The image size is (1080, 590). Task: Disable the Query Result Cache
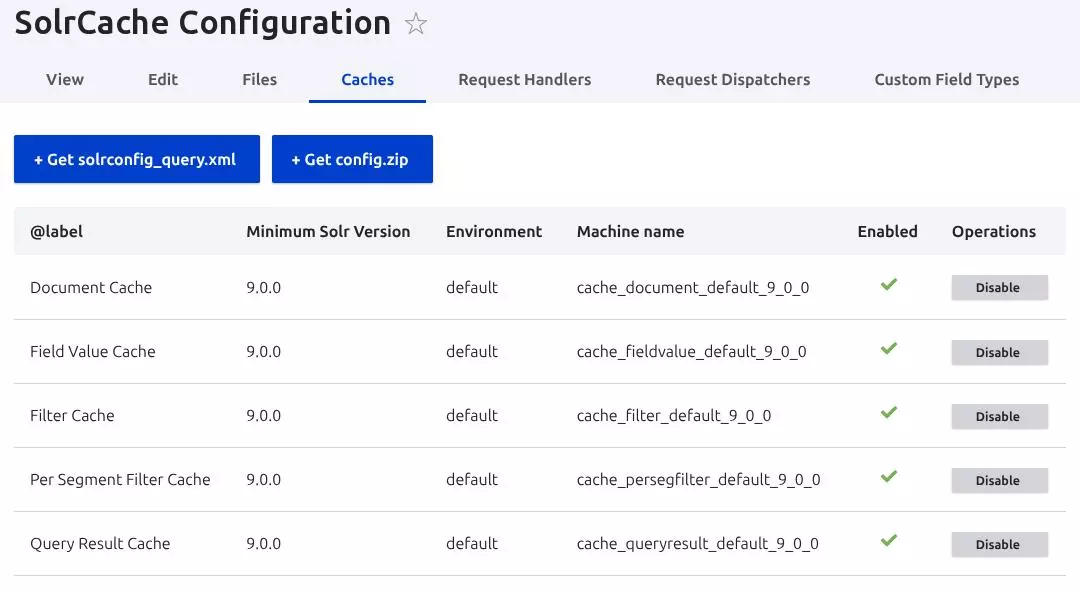[x=999, y=545]
